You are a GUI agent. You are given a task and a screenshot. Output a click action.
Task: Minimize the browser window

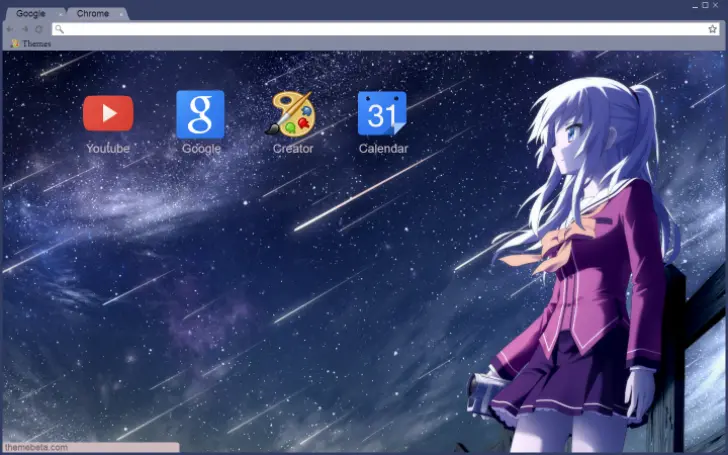pyautogui.click(x=693, y=6)
